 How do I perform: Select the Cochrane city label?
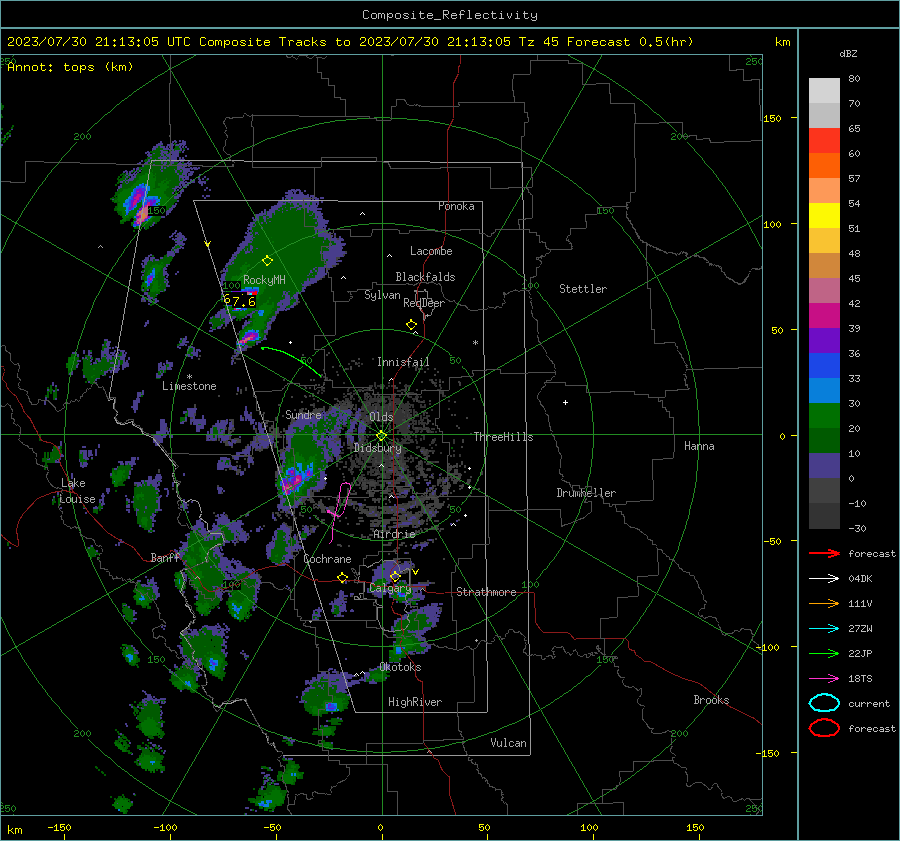pos(327,559)
